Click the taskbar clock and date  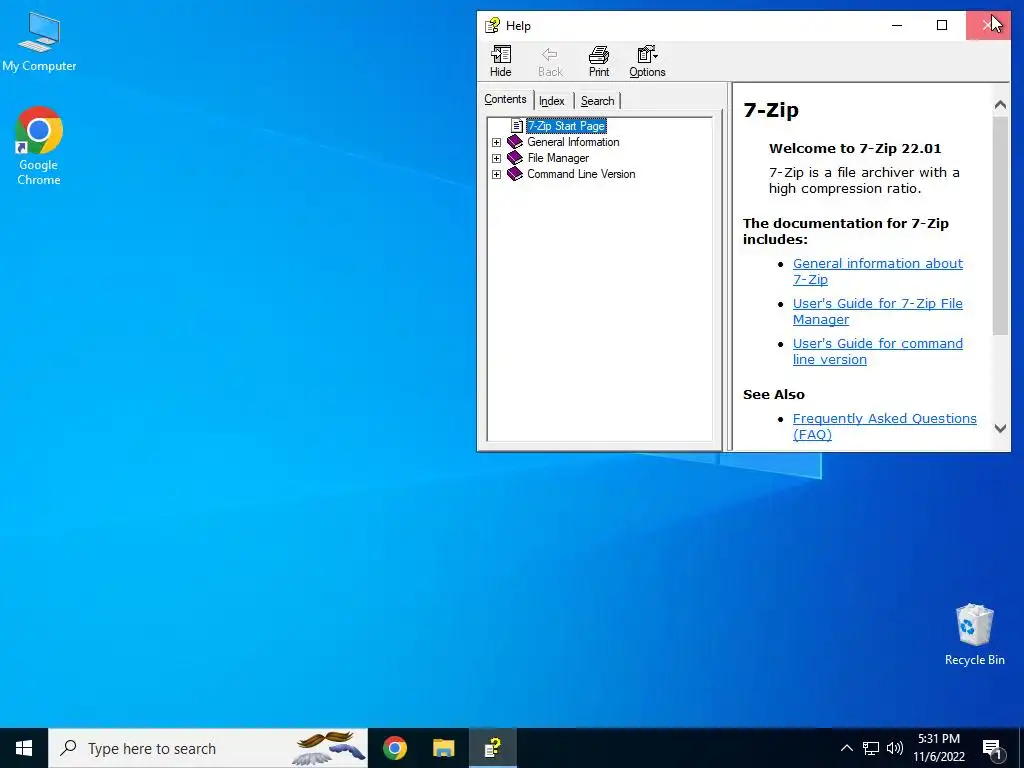tap(939, 748)
